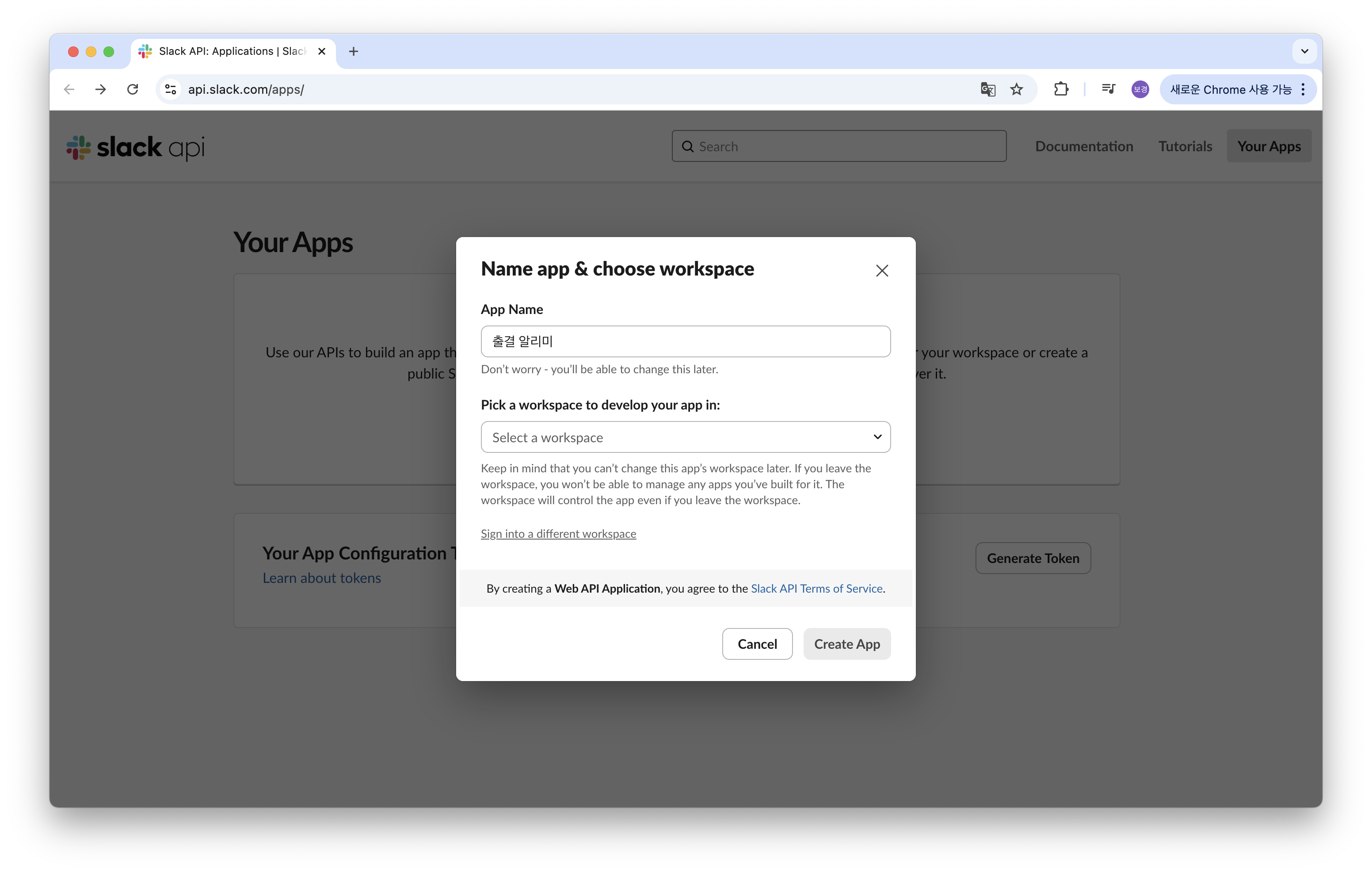Screen dimensions: 1372x873
Task: Click into the App Name text field
Action: coord(686,341)
